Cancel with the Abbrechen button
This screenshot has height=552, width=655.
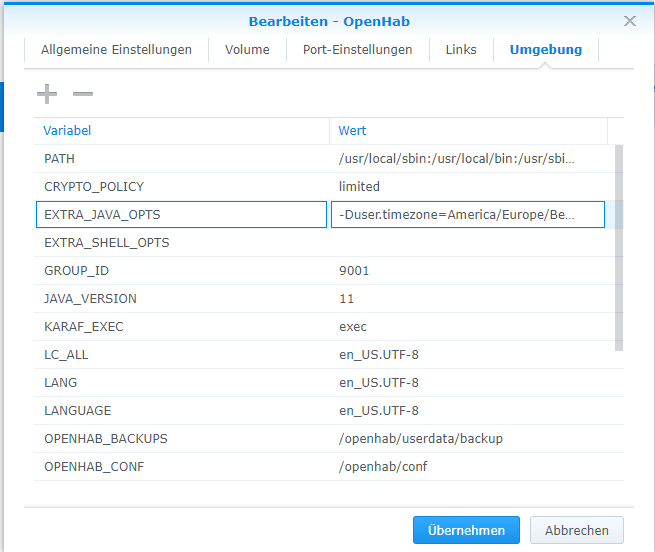pyautogui.click(x=577, y=530)
